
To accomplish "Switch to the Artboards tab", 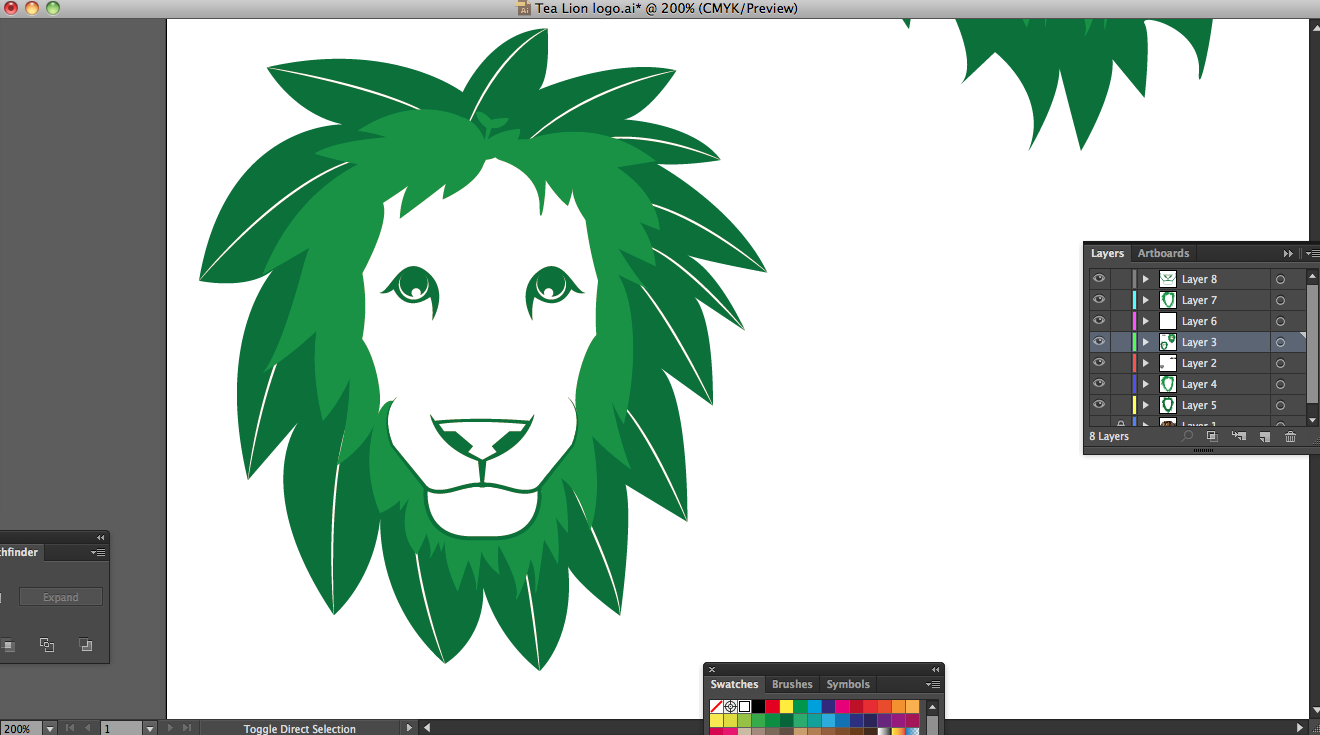I will click(1163, 254).
